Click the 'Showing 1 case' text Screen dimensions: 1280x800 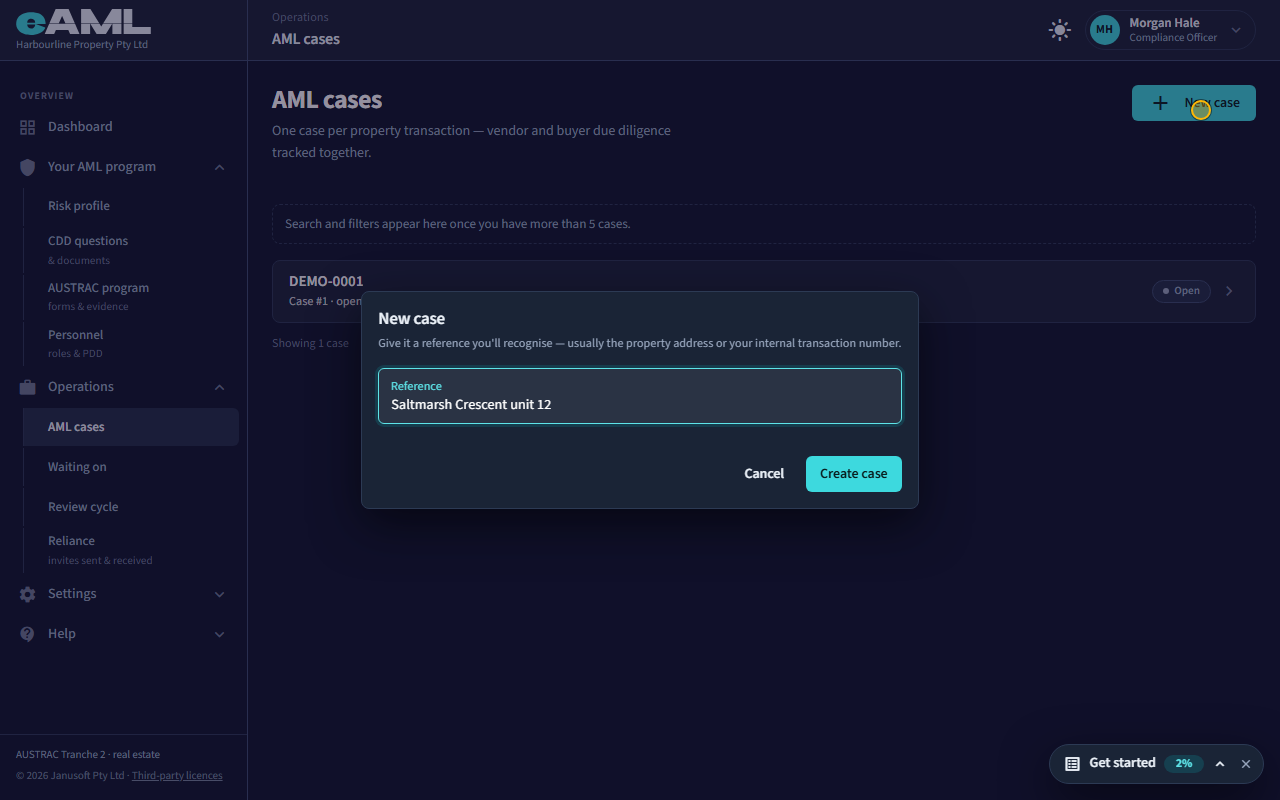(x=310, y=343)
